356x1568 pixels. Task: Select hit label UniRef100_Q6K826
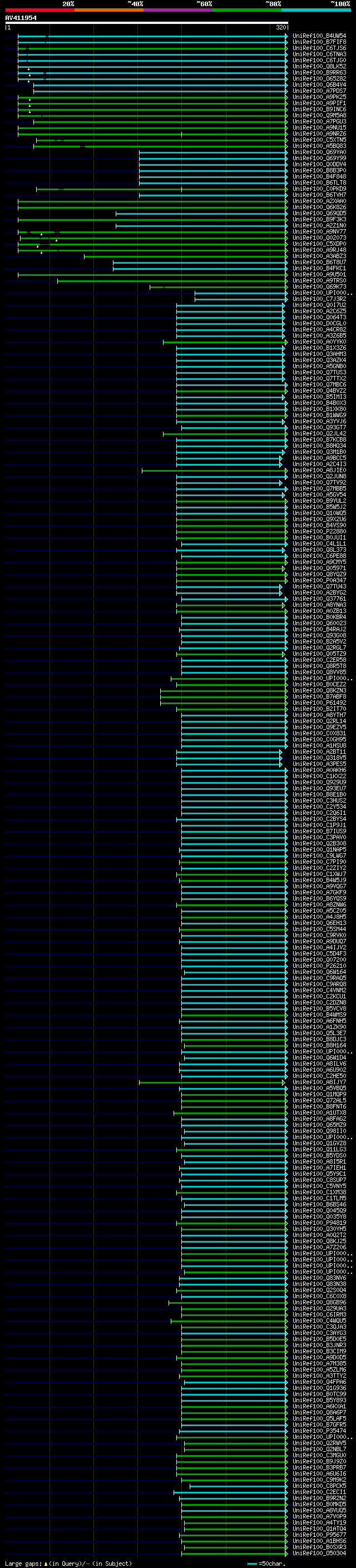point(319,207)
